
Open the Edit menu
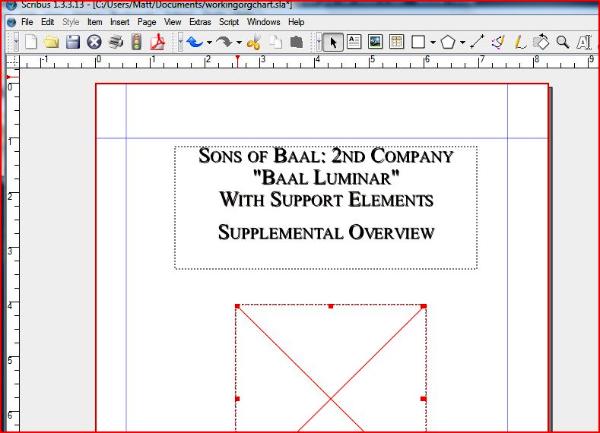pos(47,22)
